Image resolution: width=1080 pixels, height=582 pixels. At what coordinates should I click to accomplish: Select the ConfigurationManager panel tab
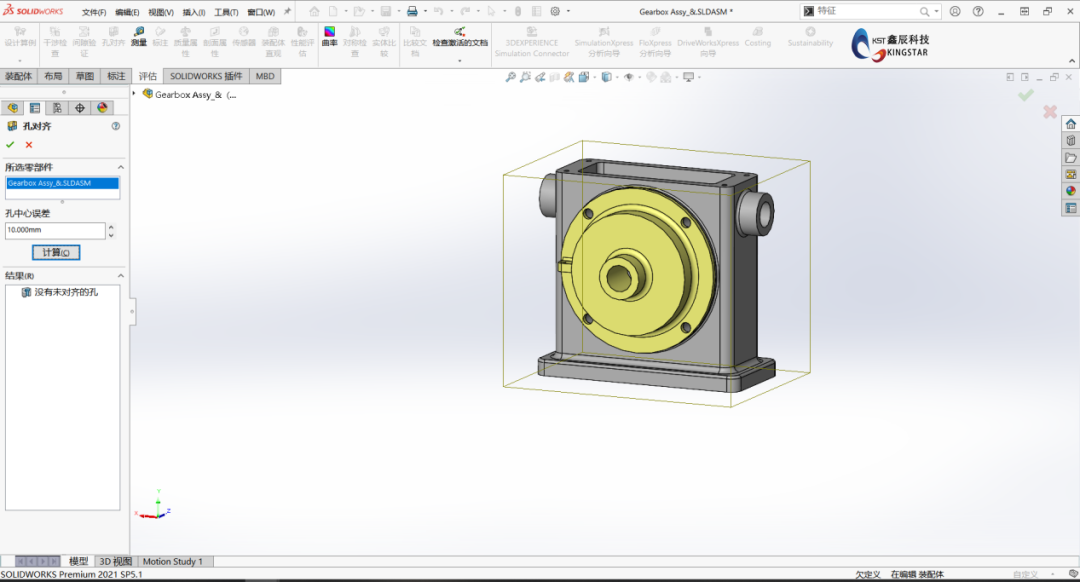coord(56,107)
